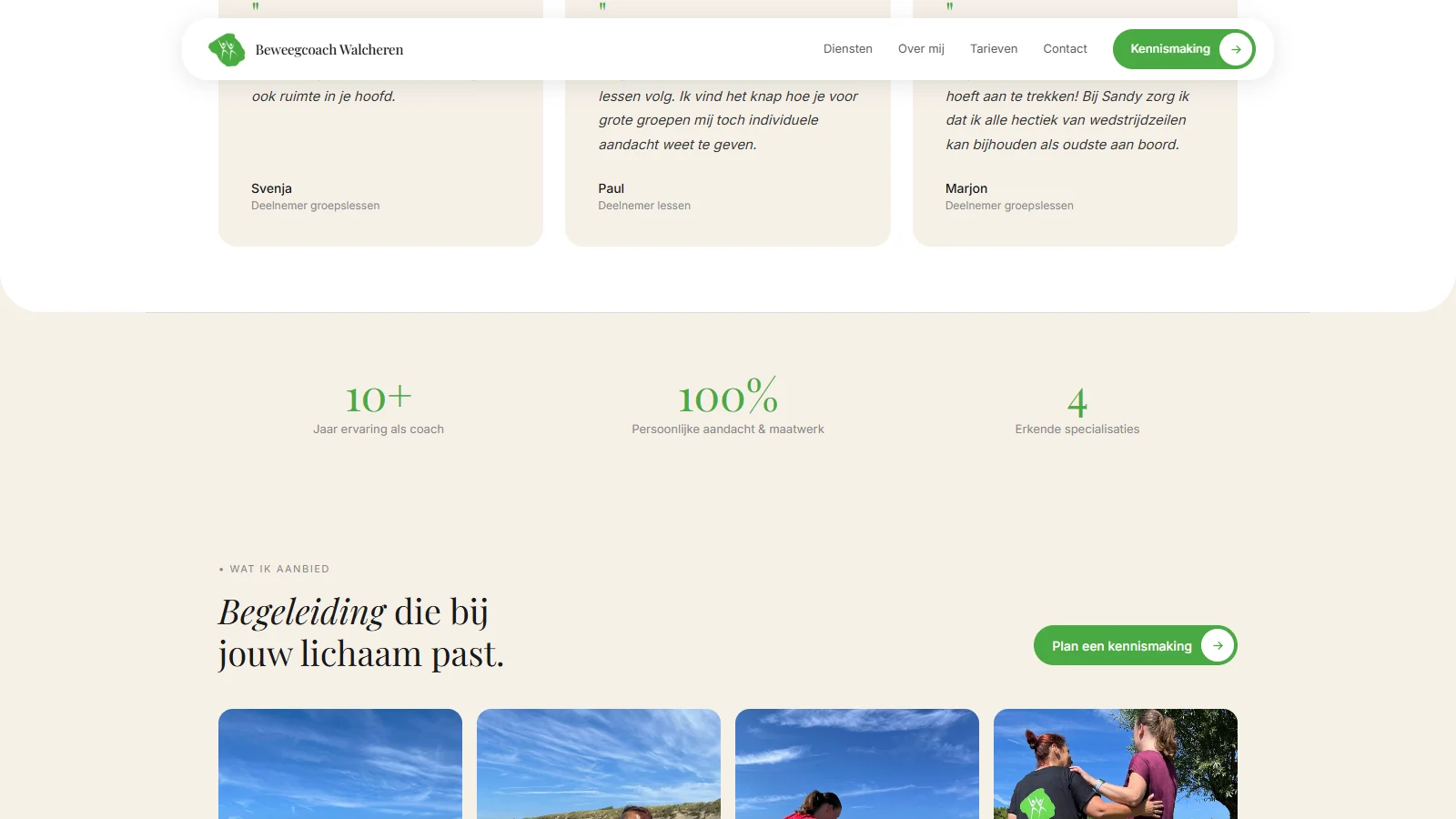
Task: Click the Kennismaking button in header
Action: (1184, 49)
